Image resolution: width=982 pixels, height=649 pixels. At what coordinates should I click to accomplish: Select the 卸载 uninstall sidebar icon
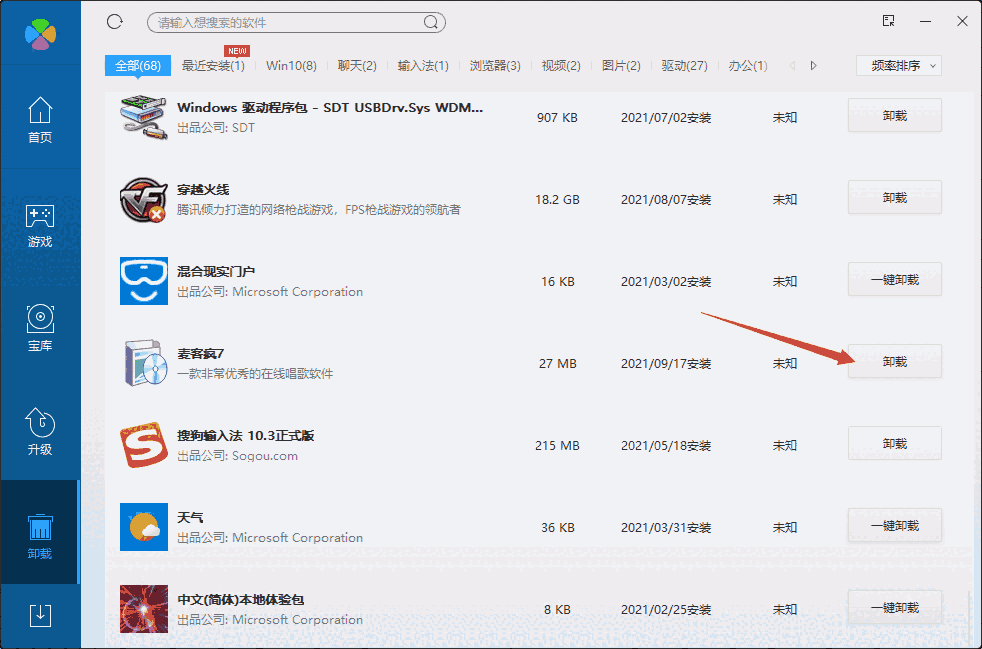point(40,533)
